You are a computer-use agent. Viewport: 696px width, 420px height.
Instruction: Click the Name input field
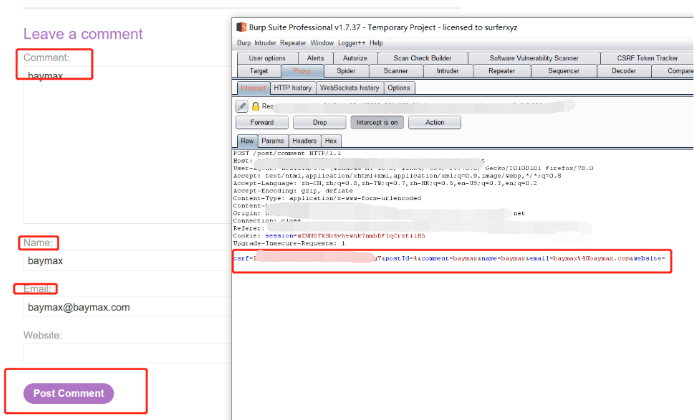pos(127,261)
